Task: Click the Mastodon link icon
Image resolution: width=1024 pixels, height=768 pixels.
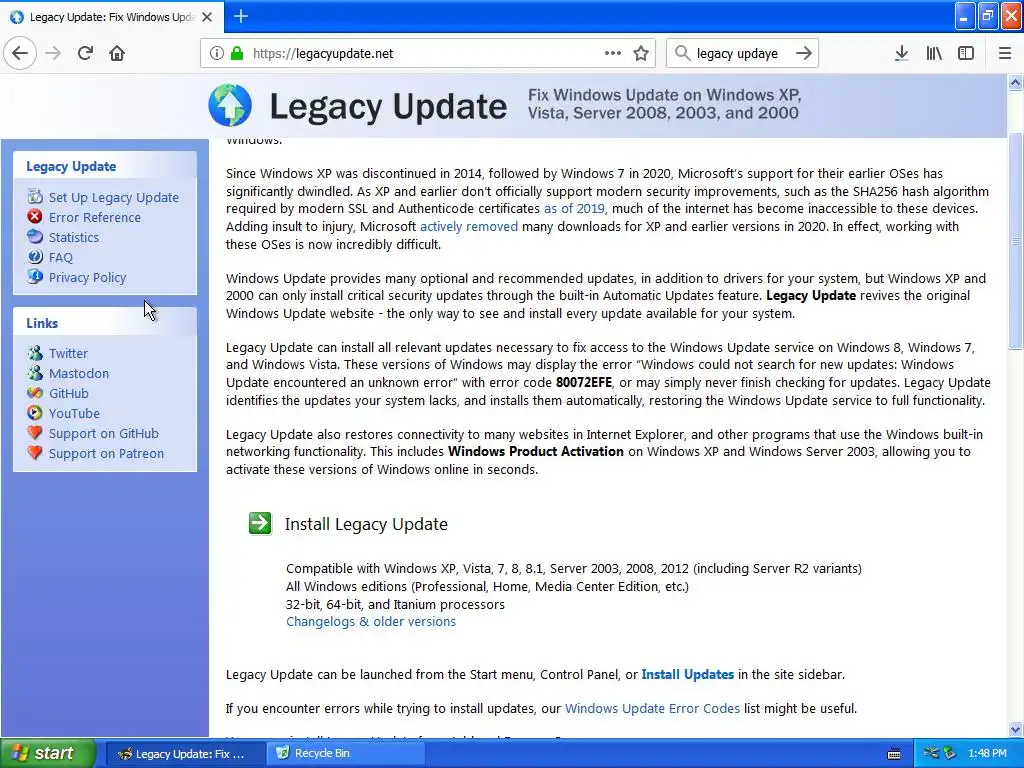Action: (35, 374)
